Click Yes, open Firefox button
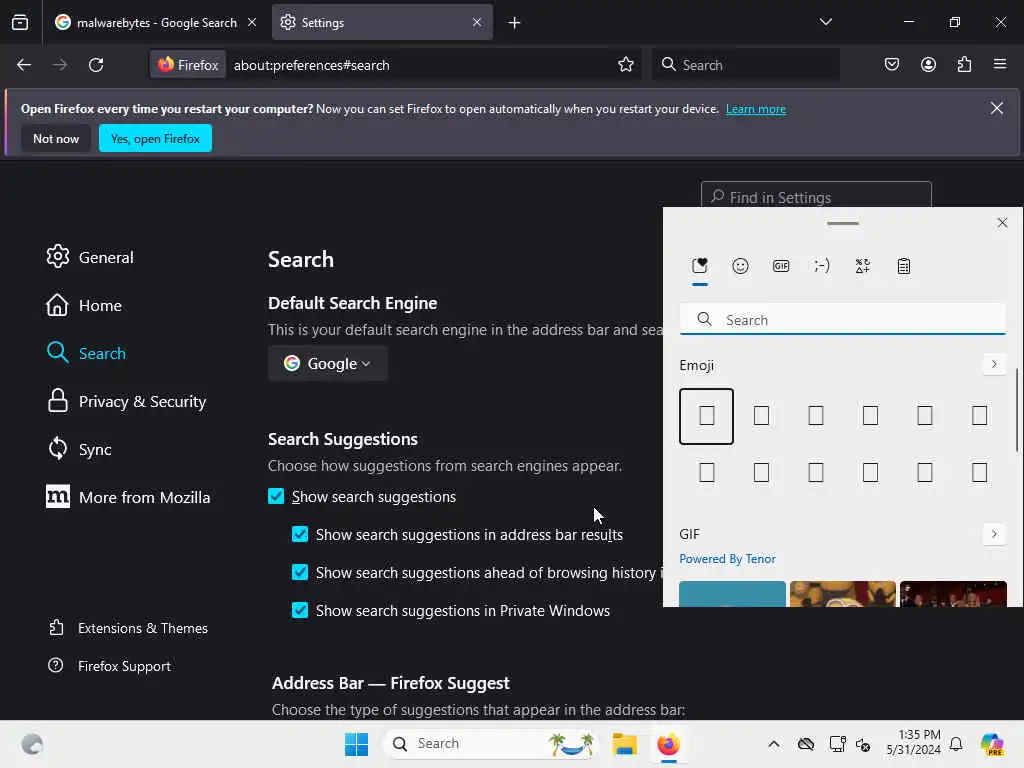Screen dimensions: 1024x768 [155, 138]
